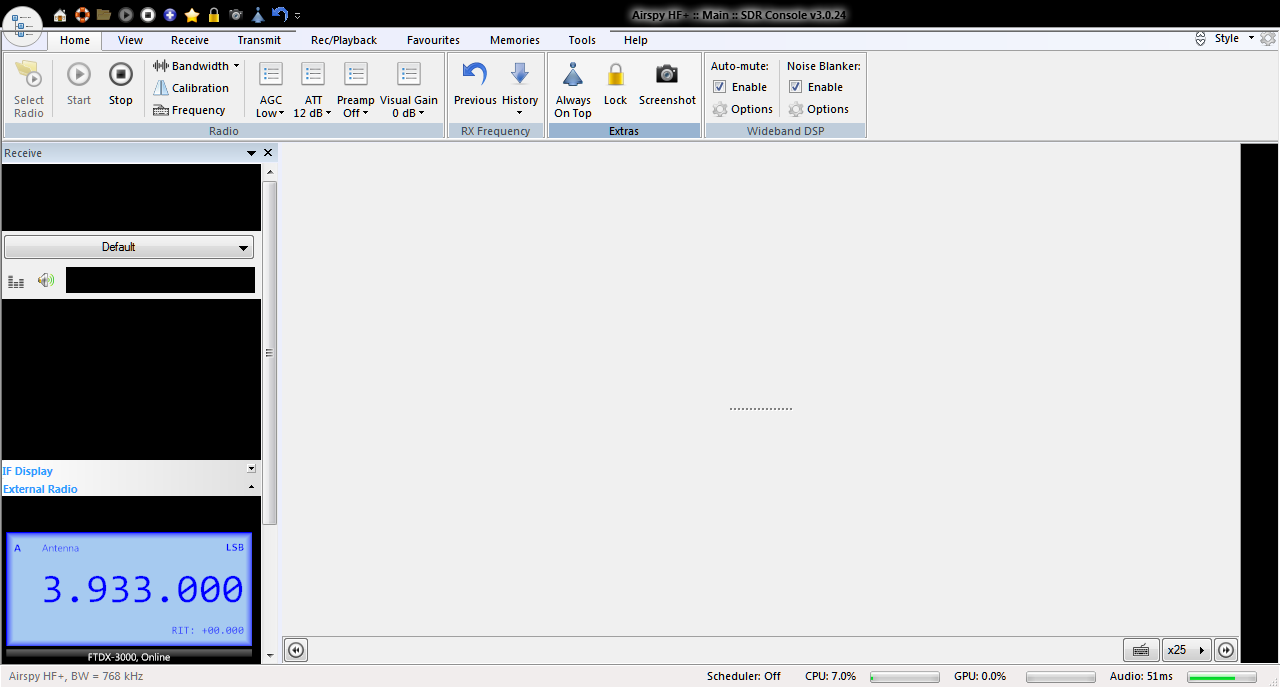Click the speaker icon in Receive panel
The image size is (1280, 688).
point(45,281)
